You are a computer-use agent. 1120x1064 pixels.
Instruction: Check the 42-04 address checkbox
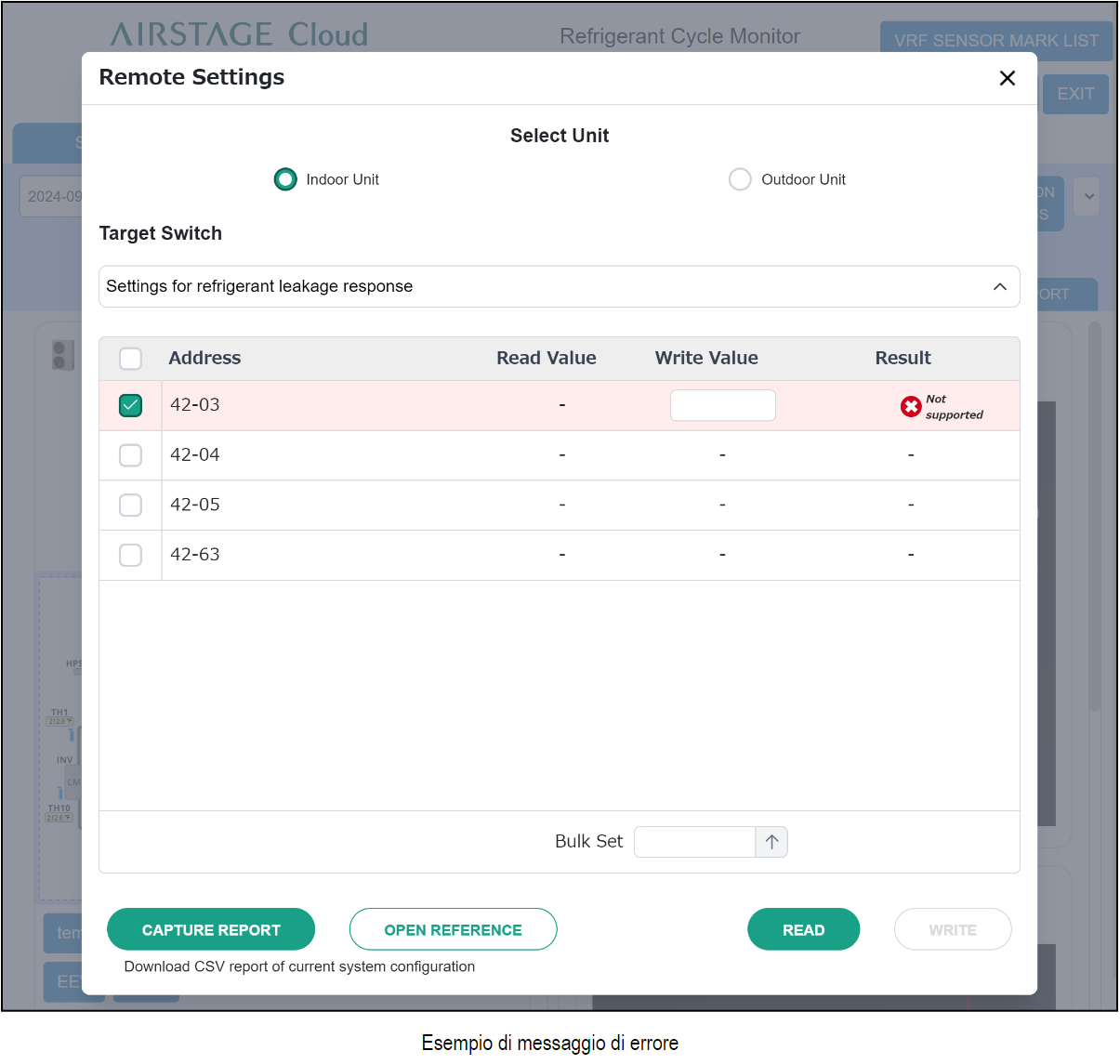[x=131, y=455]
